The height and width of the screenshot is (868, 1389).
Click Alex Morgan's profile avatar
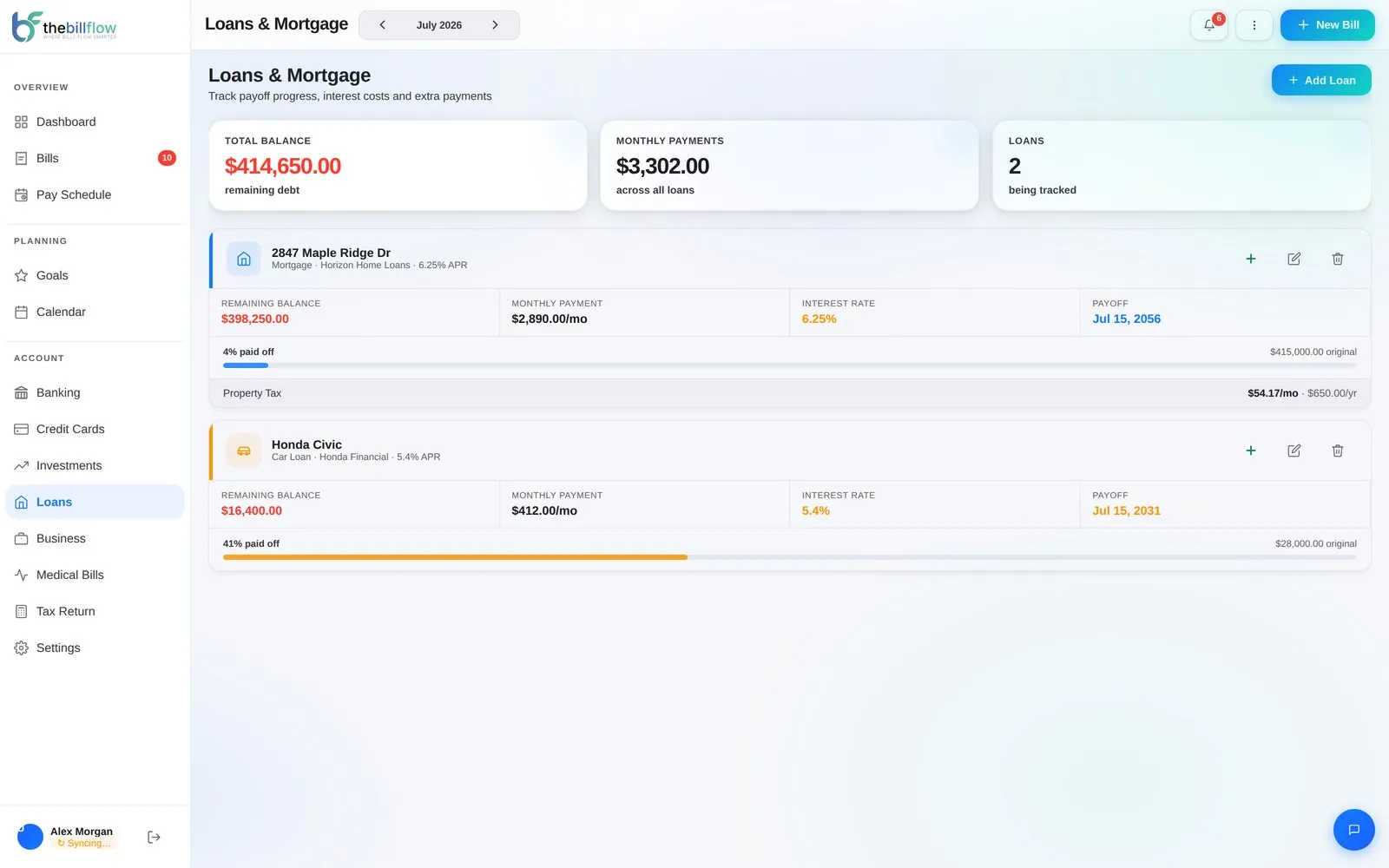coord(30,837)
